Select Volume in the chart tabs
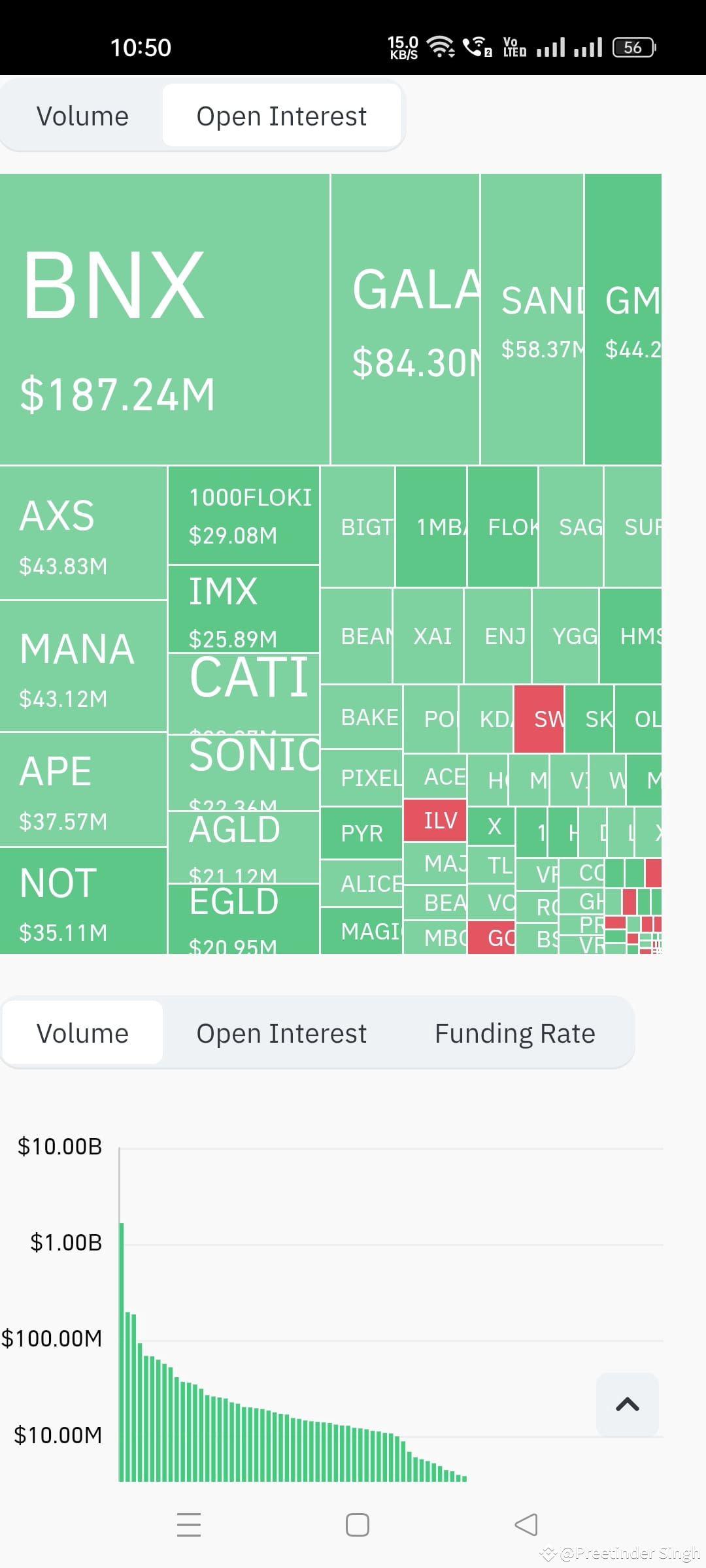The height and width of the screenshot is (1568, 706). click(x=82, y=1033)
